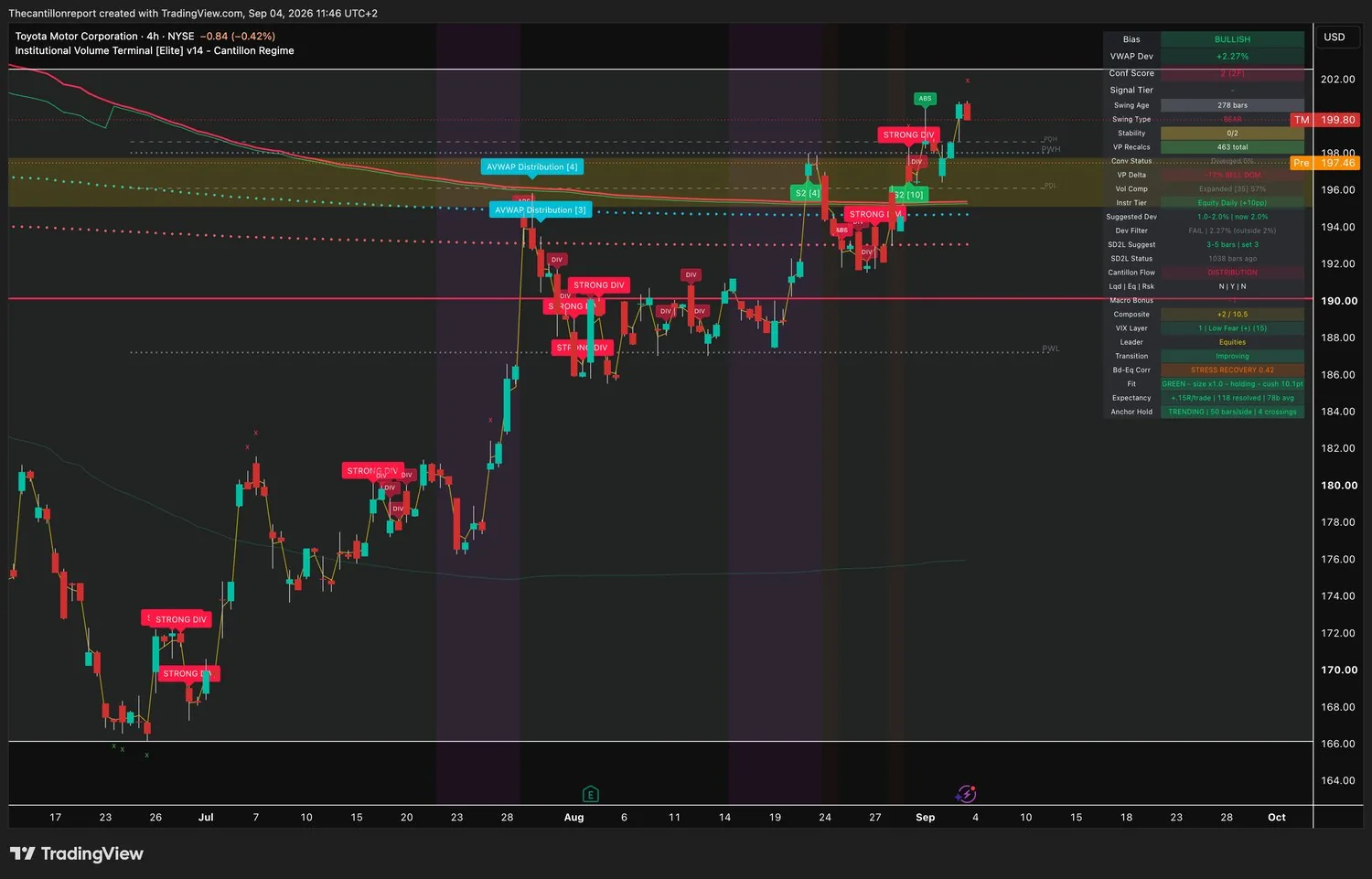Click the DIV label above the Aug 14 candles
The image size is (1372, 879).
[x=691, y=274]
